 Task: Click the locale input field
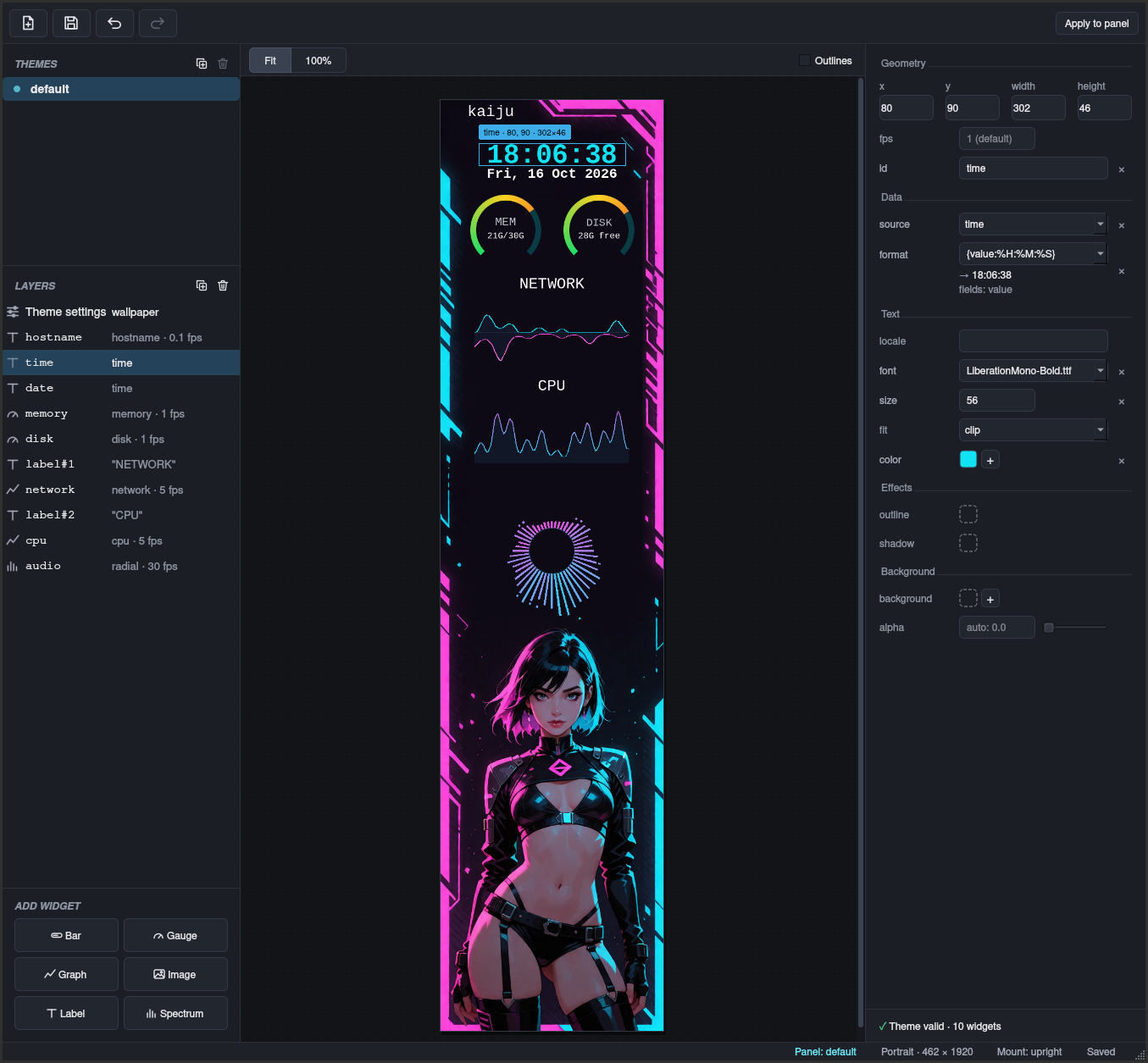[x=1033, y=341]
